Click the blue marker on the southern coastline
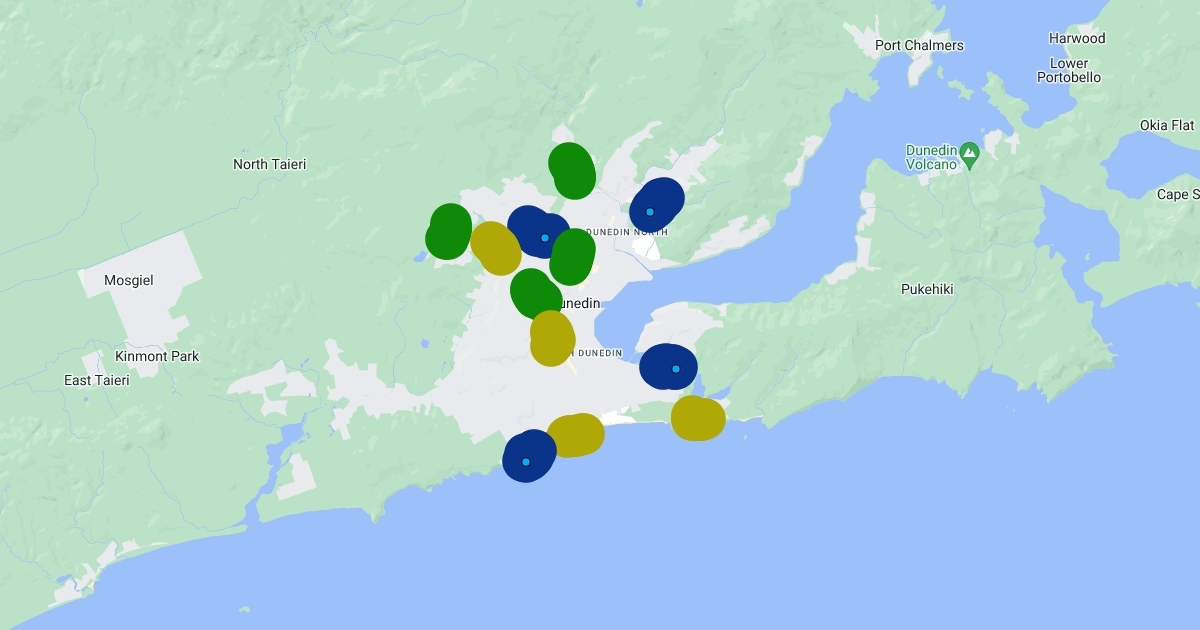1200x630 pixels. tap(529, 456)
